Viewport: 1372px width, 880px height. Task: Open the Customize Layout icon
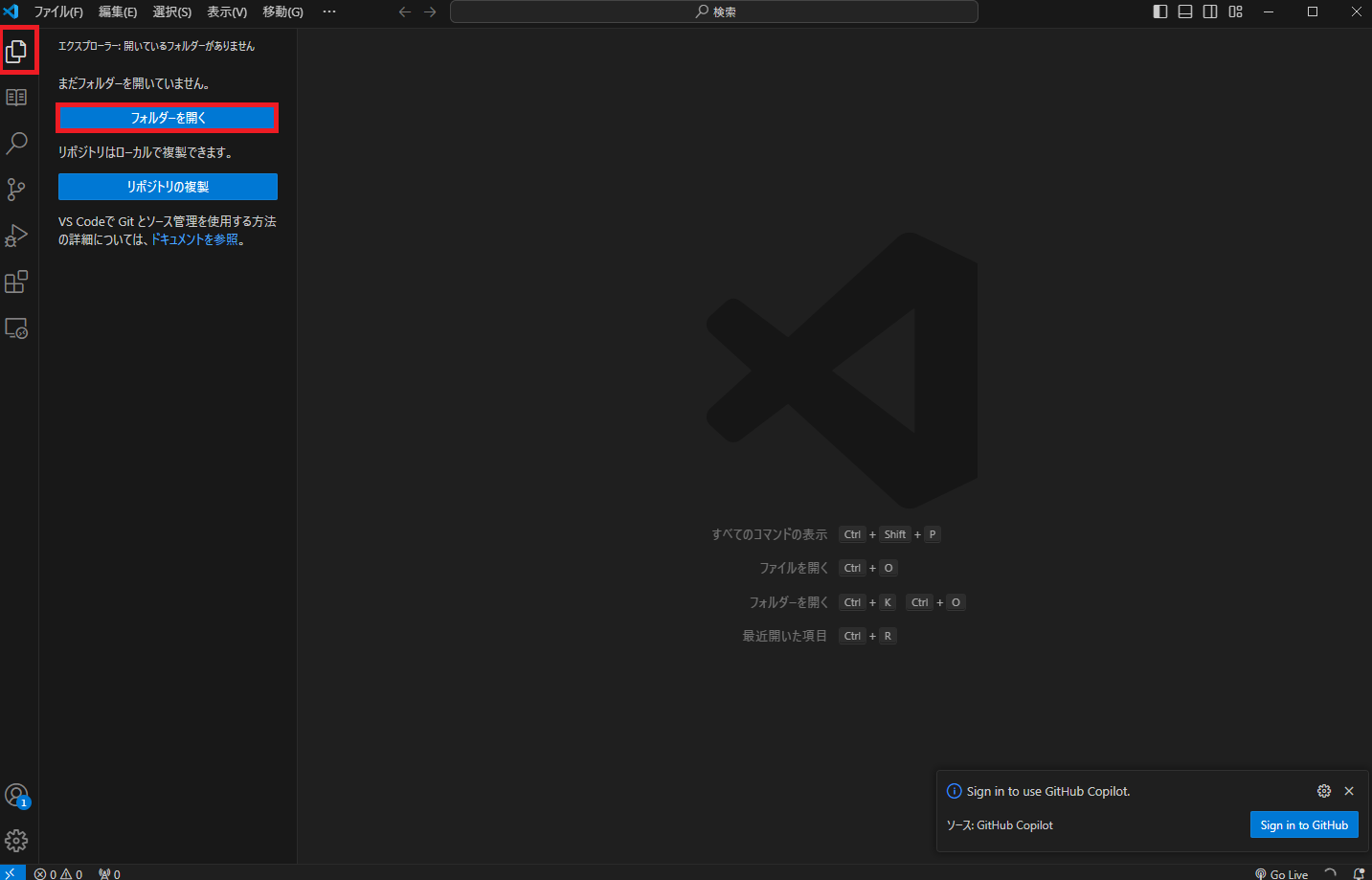[x=1236, y=11]
